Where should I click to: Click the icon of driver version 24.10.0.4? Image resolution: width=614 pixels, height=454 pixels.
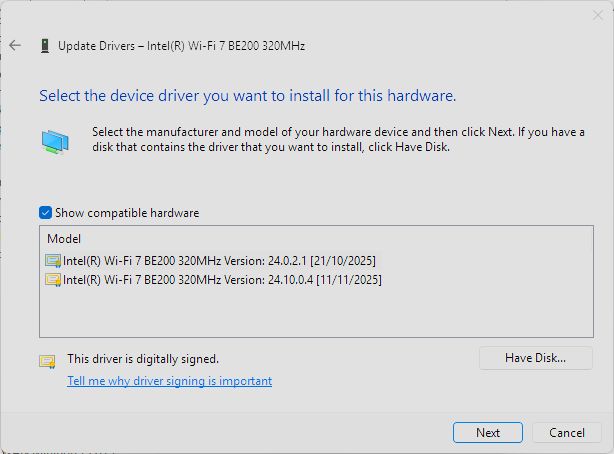pos(53,280)
